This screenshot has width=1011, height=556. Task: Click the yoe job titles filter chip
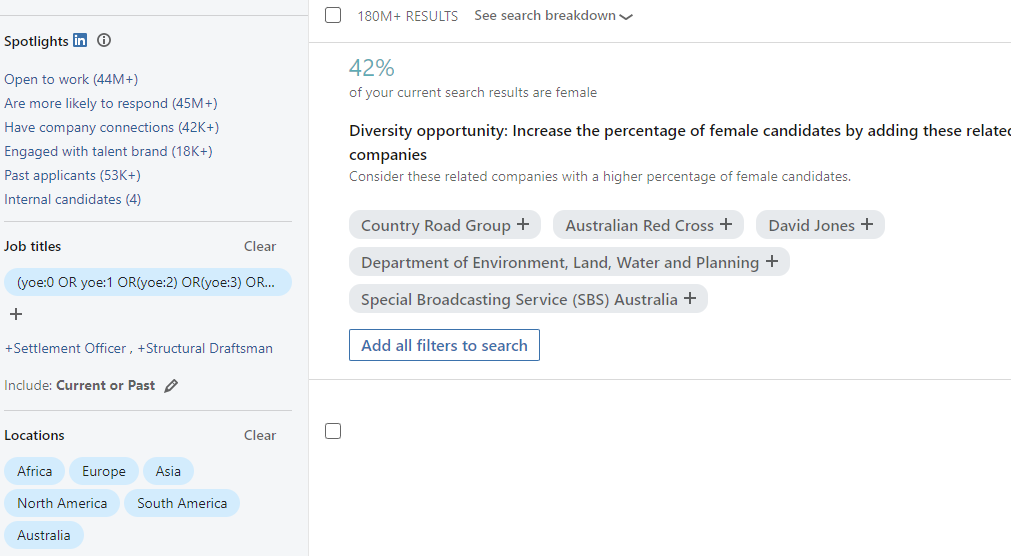[147, 282]
